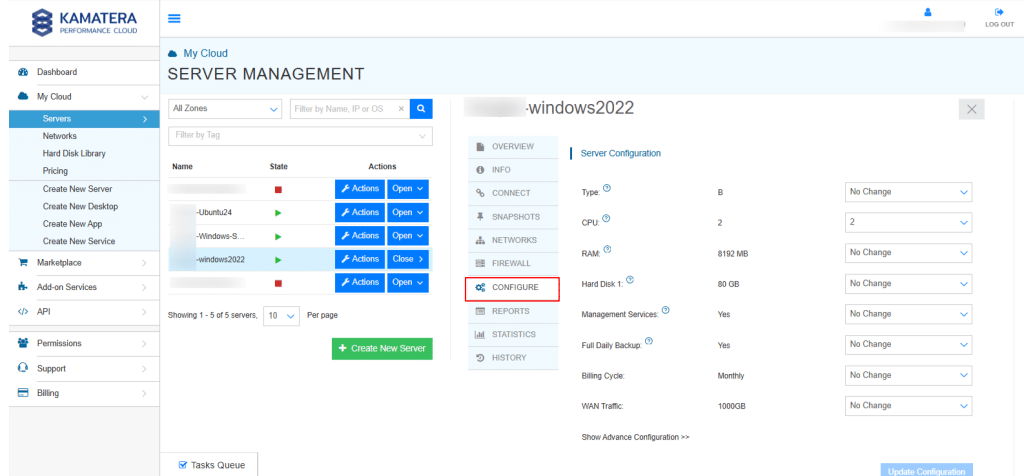Click the help icon next to CPU
This screenshot has height=476, width=1024.
click(606, 219)
